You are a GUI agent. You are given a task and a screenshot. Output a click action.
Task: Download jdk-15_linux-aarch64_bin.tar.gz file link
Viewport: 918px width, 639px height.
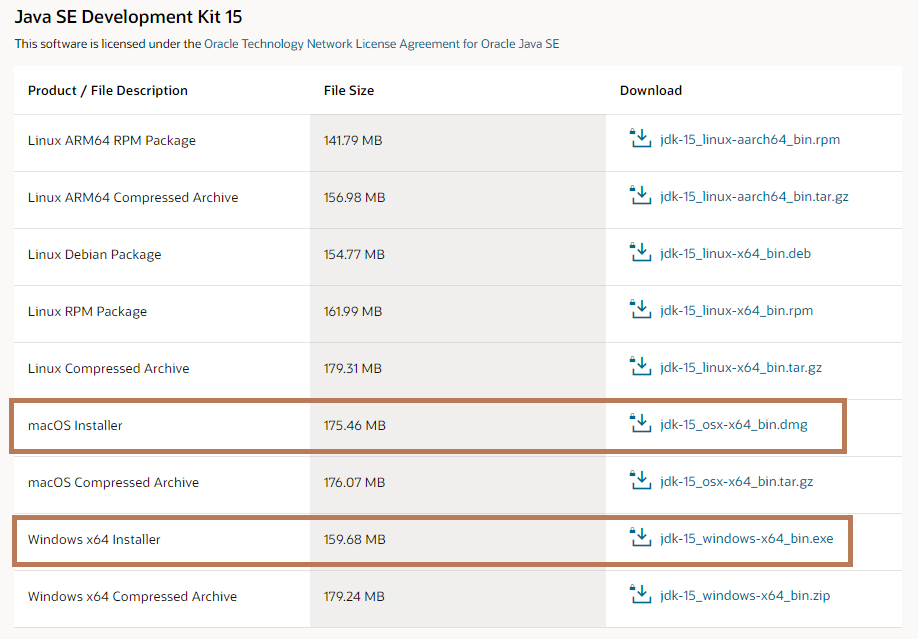[x=754, y=197]
